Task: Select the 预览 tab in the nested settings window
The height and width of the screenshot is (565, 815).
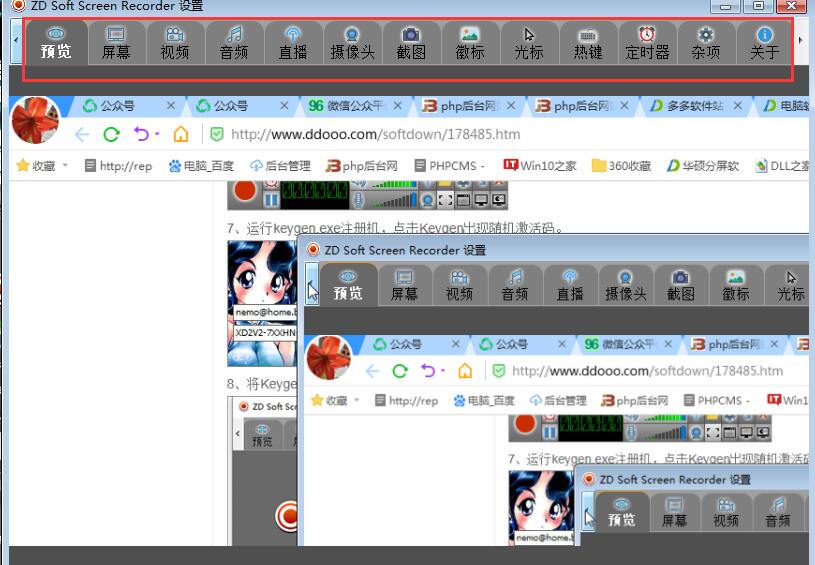Action: click(x=348, y=285)
